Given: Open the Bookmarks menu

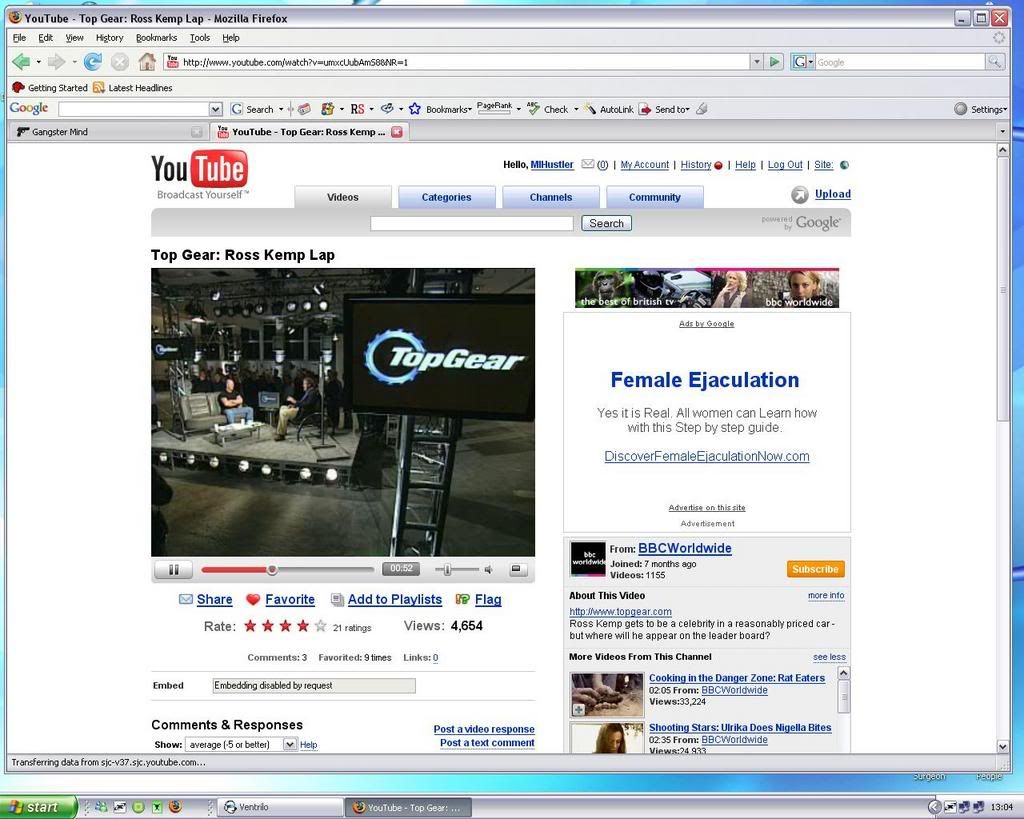Looking at the screenshot, I should (x=156, y=38).
